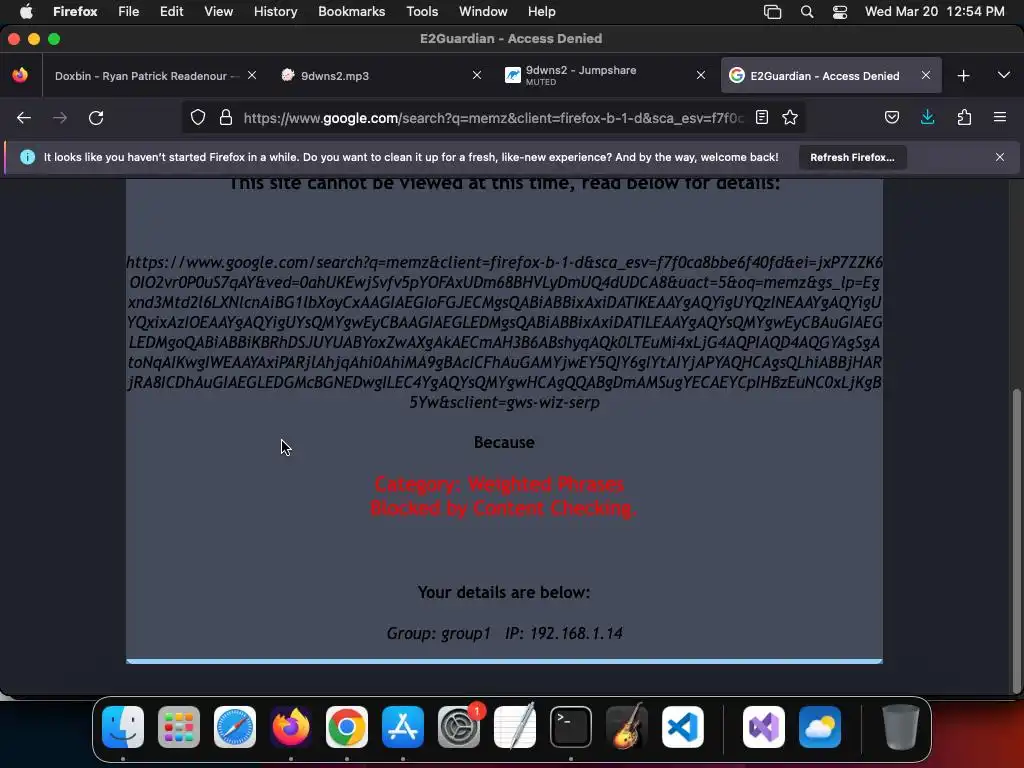Close the E2Guardian tab
Image resolution: width=1024 pixels, height=768 pixels.
click(x=926, y=76)
